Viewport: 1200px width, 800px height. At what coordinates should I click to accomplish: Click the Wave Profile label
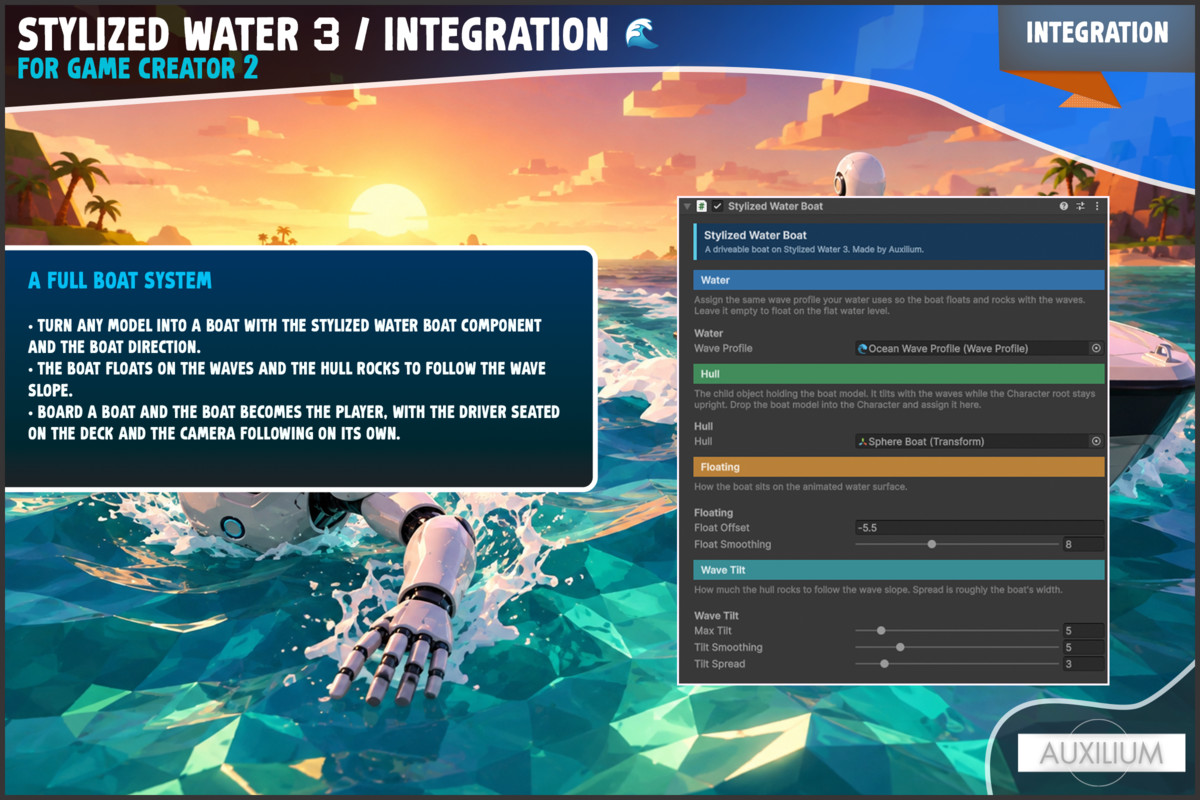(x=723, y=348)
